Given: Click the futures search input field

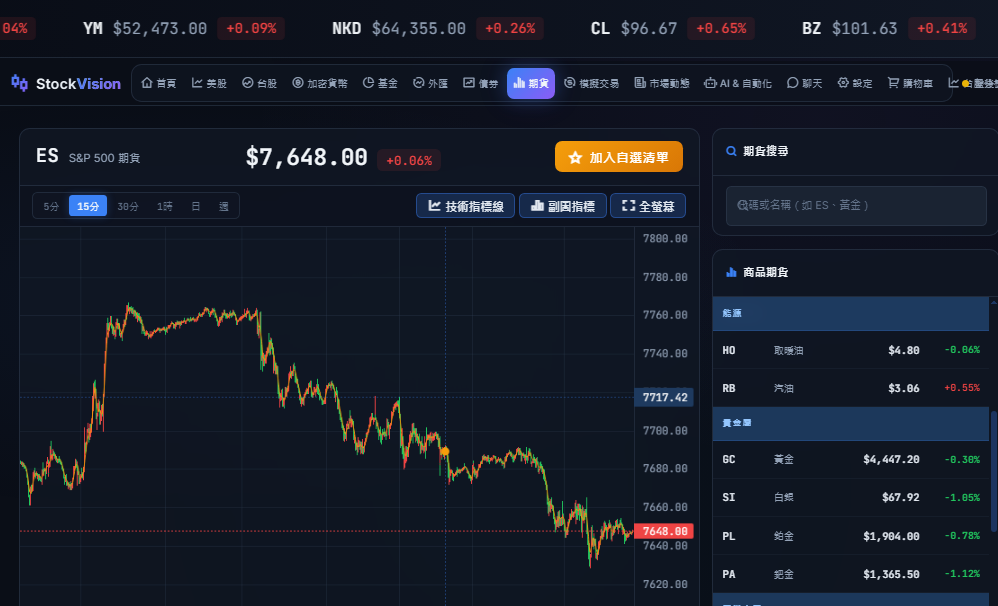Looking at the screenshot, I should tap(856, 206).
